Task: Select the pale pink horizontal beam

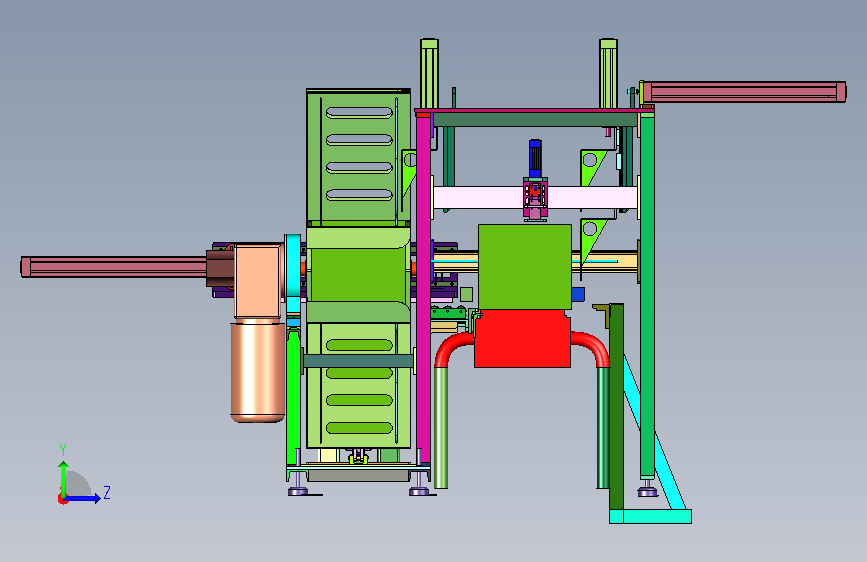Action: tap(478, 198)
